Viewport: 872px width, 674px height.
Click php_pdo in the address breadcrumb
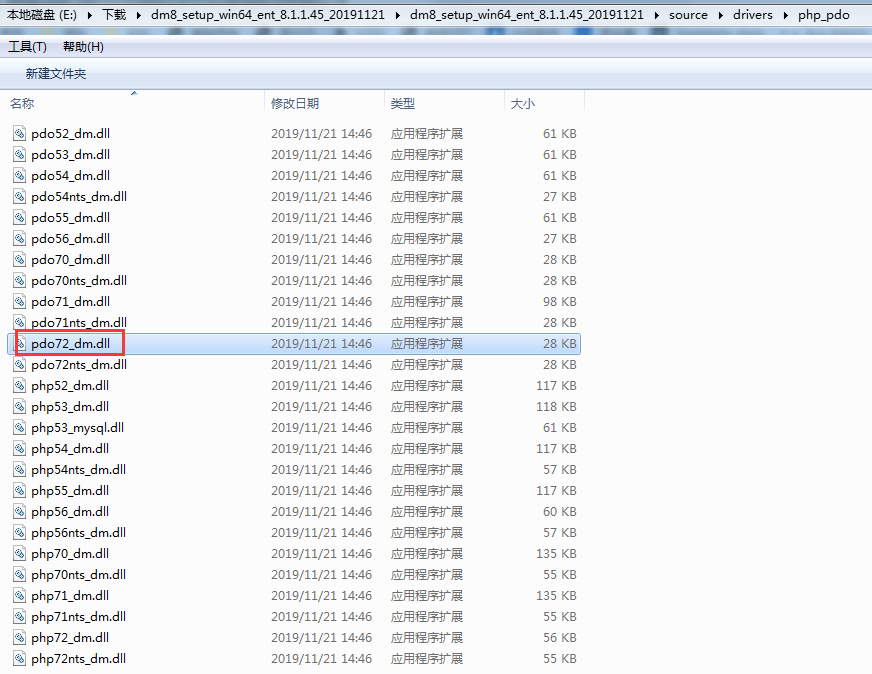(824, 15)
